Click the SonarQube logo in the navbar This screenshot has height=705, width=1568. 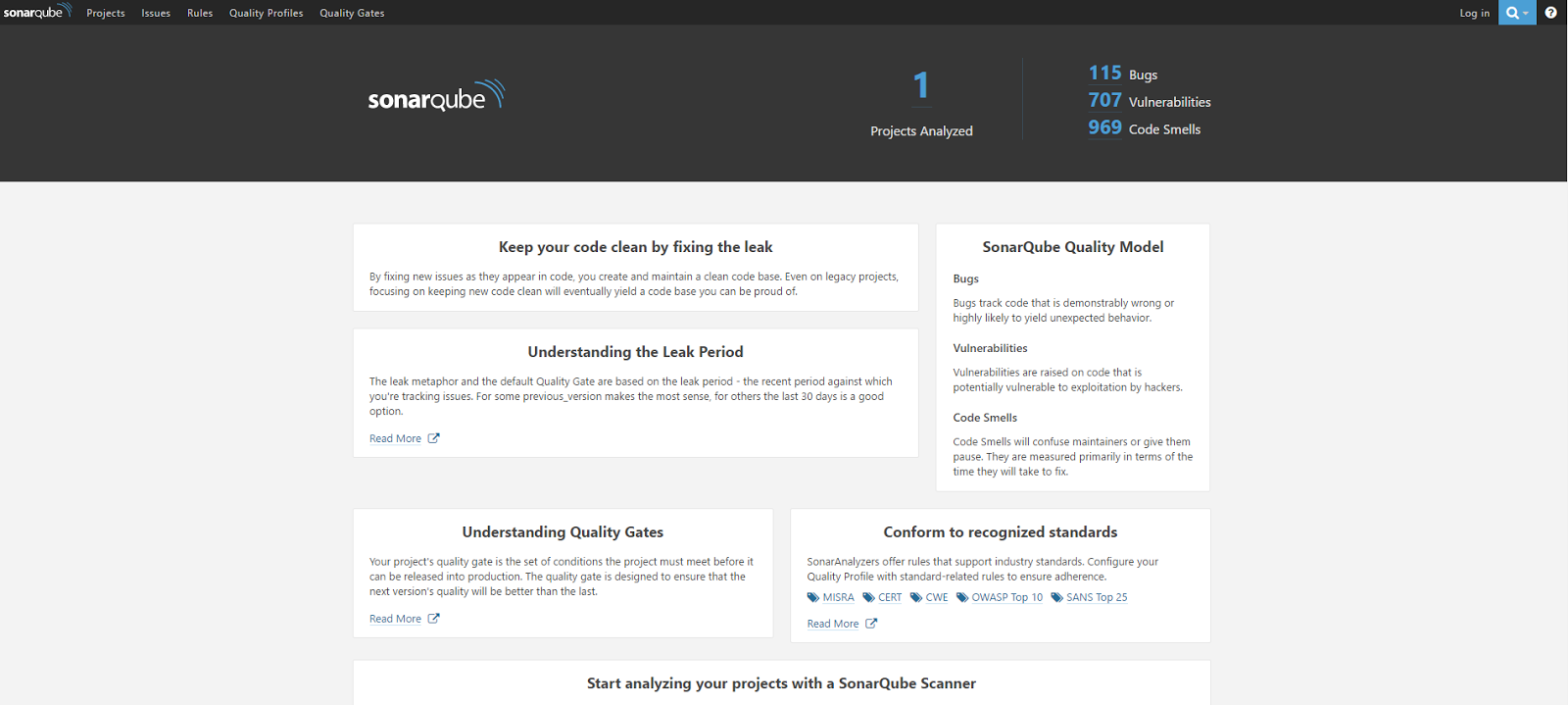[x=36, y=12]
